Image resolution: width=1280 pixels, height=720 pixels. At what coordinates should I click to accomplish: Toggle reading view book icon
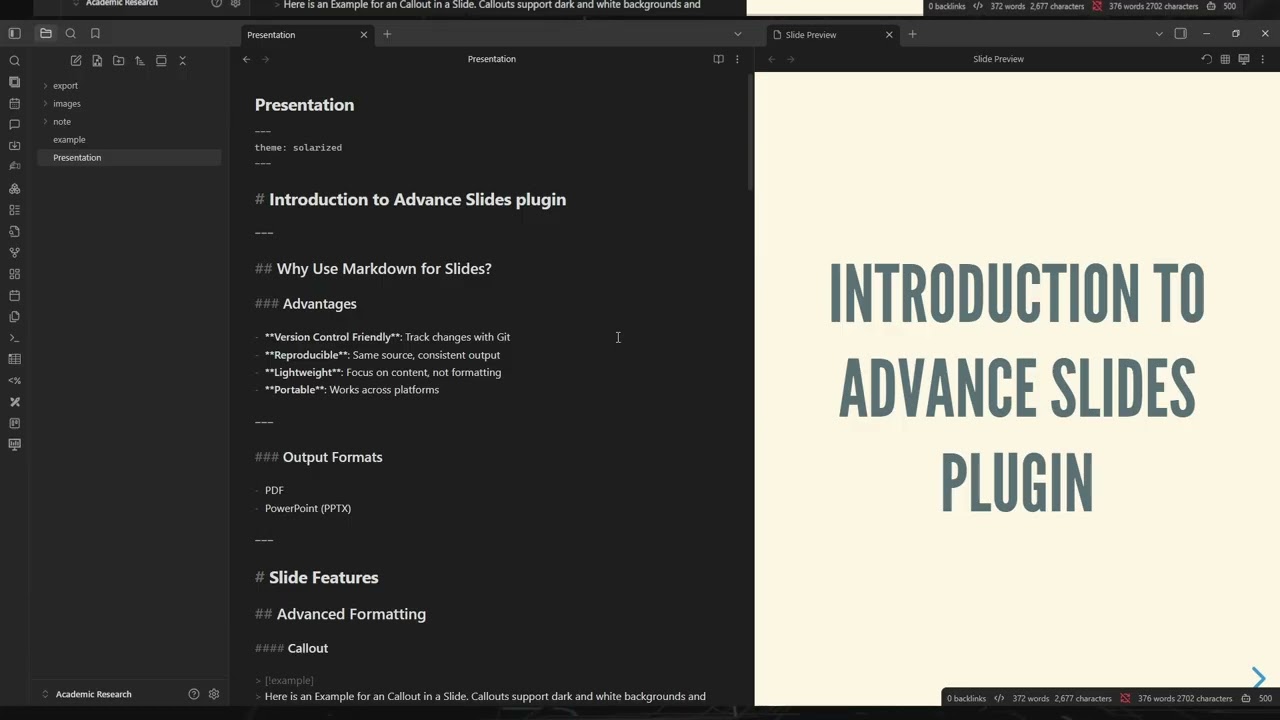[x=718, y=59]
